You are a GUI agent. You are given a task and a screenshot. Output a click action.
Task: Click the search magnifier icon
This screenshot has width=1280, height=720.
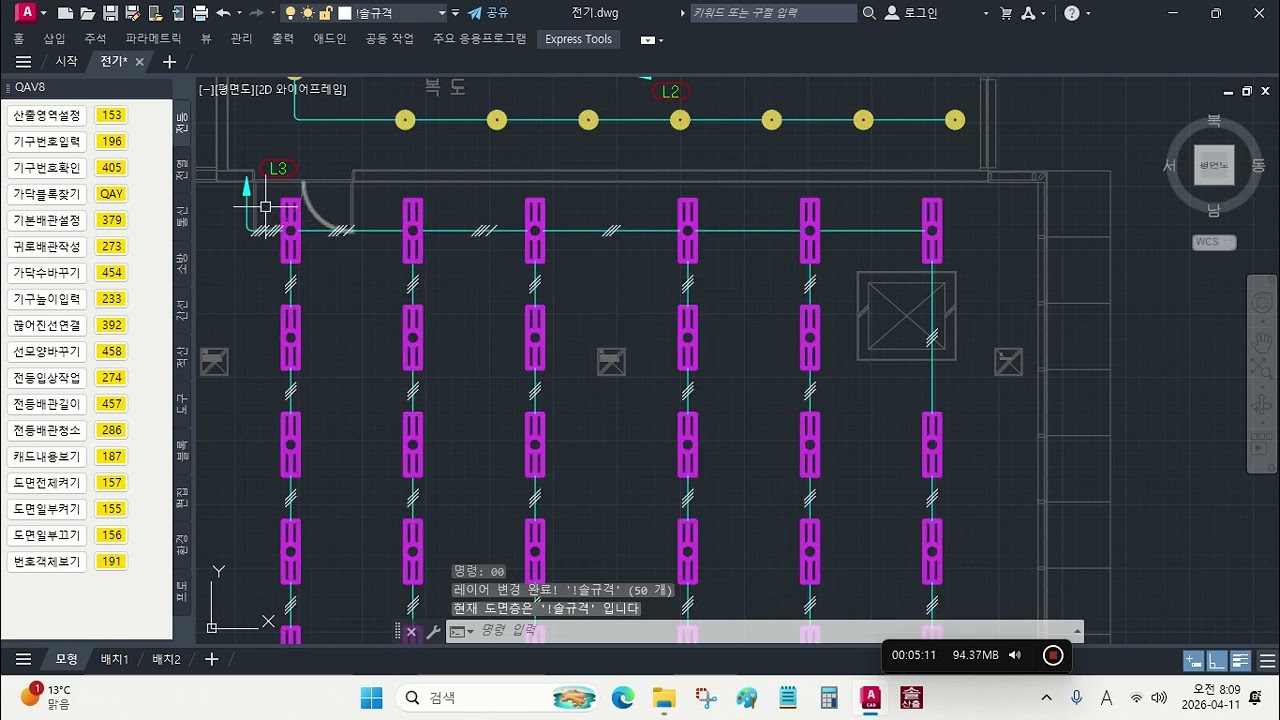coord(869,13)
